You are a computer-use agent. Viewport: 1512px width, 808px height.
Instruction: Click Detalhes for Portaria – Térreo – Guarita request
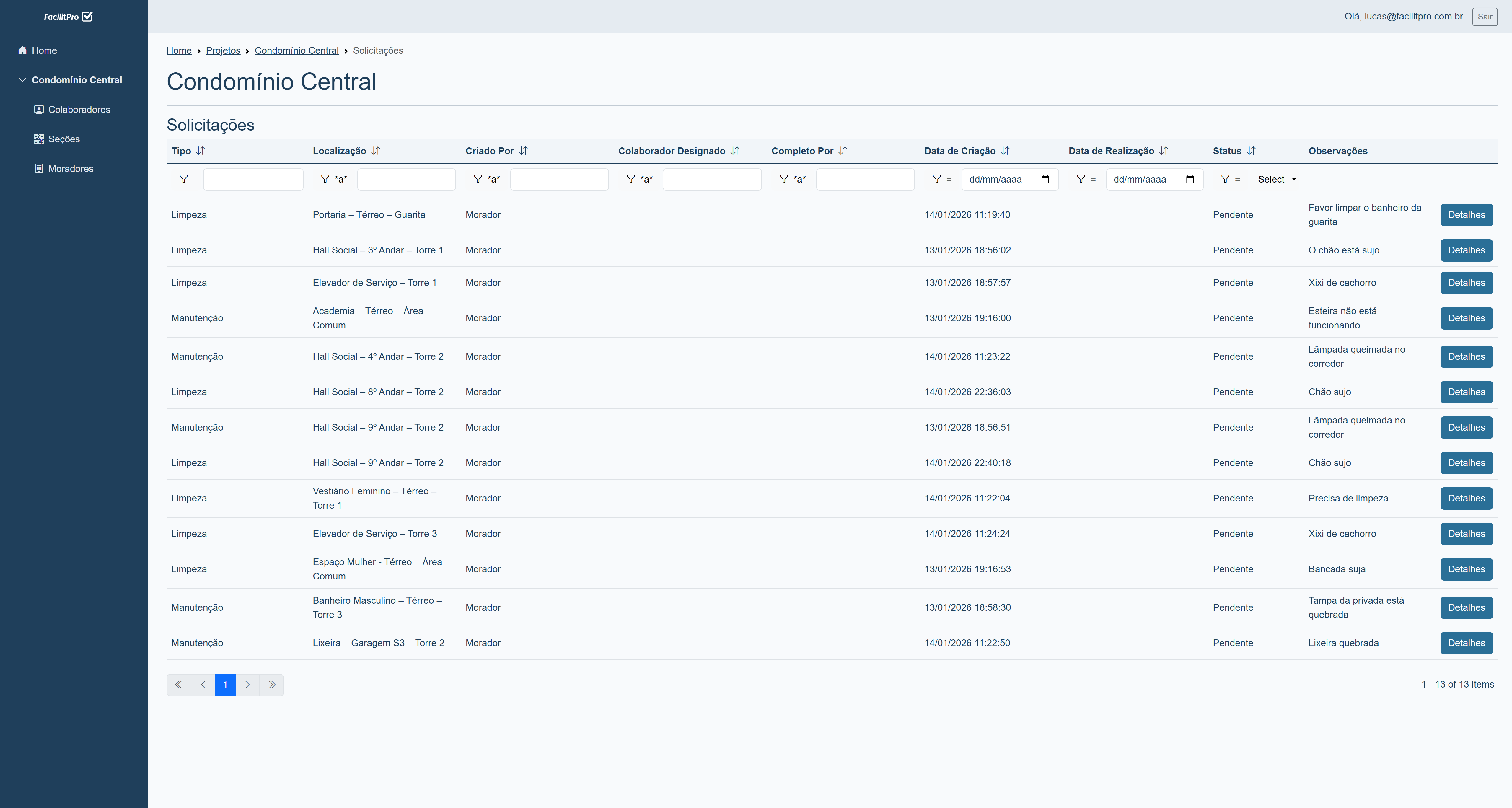pos(1466,215)
